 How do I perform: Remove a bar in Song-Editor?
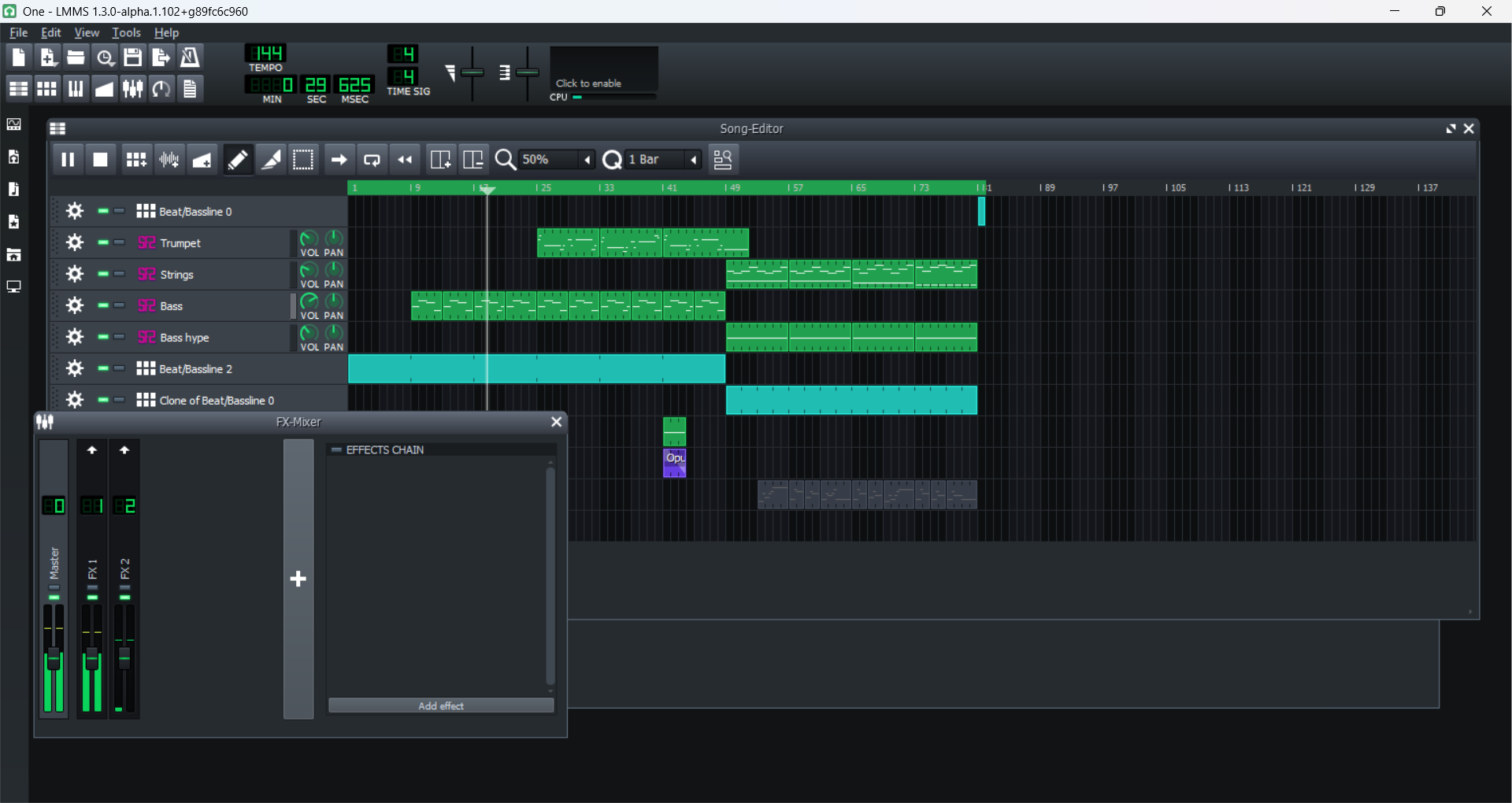click(x=473, y=160)
